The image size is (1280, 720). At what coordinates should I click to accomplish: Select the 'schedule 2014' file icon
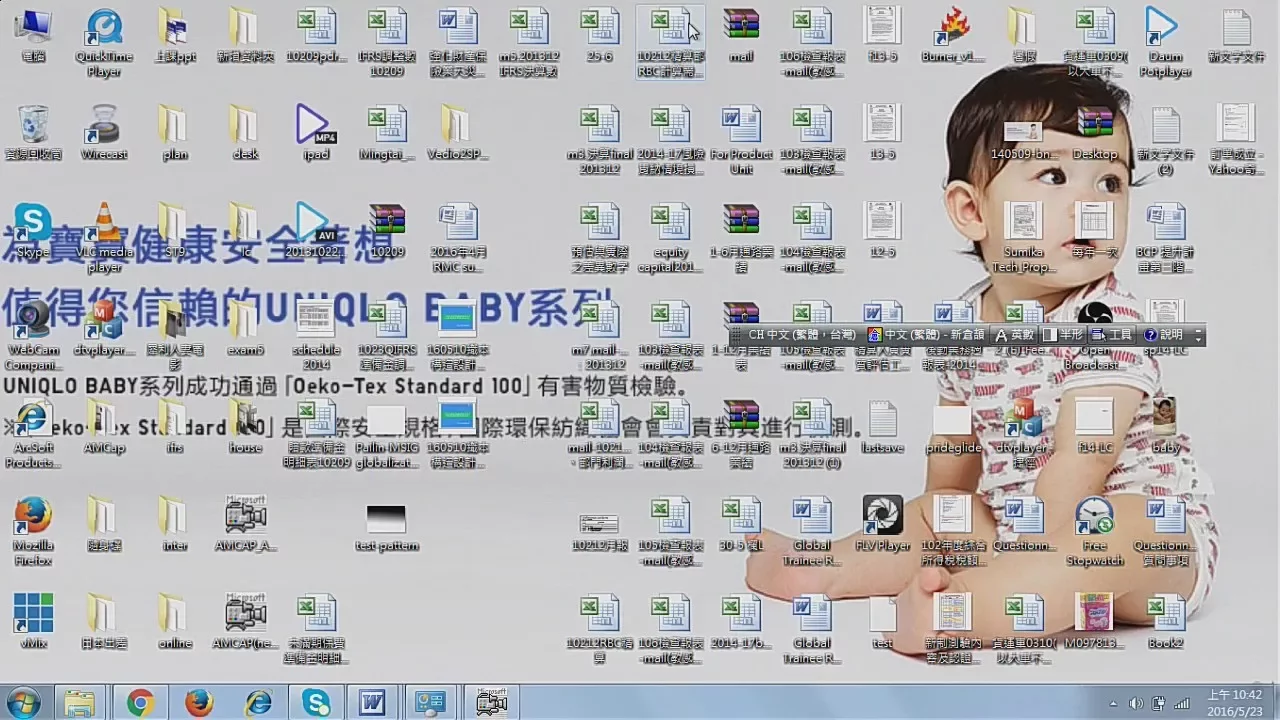coord(316,335)
